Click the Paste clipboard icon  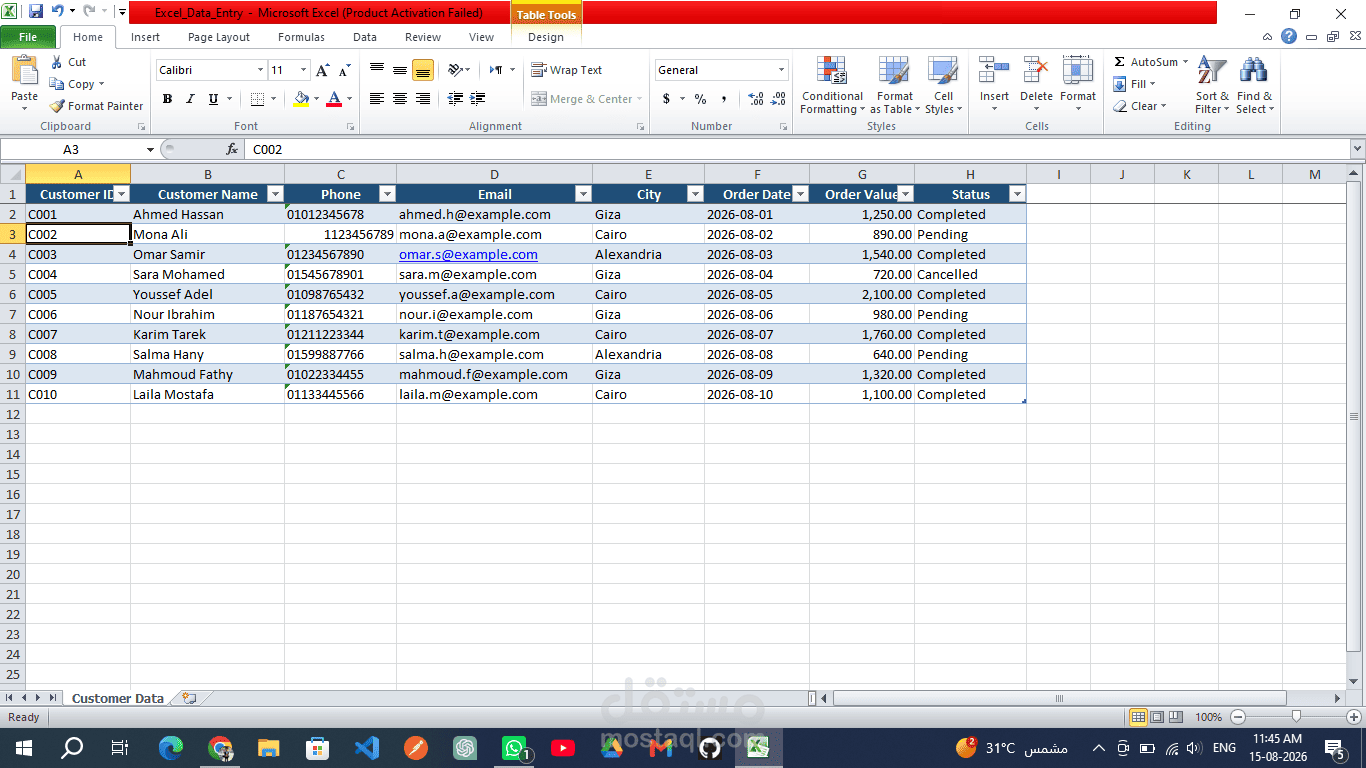tap(24, 72)
